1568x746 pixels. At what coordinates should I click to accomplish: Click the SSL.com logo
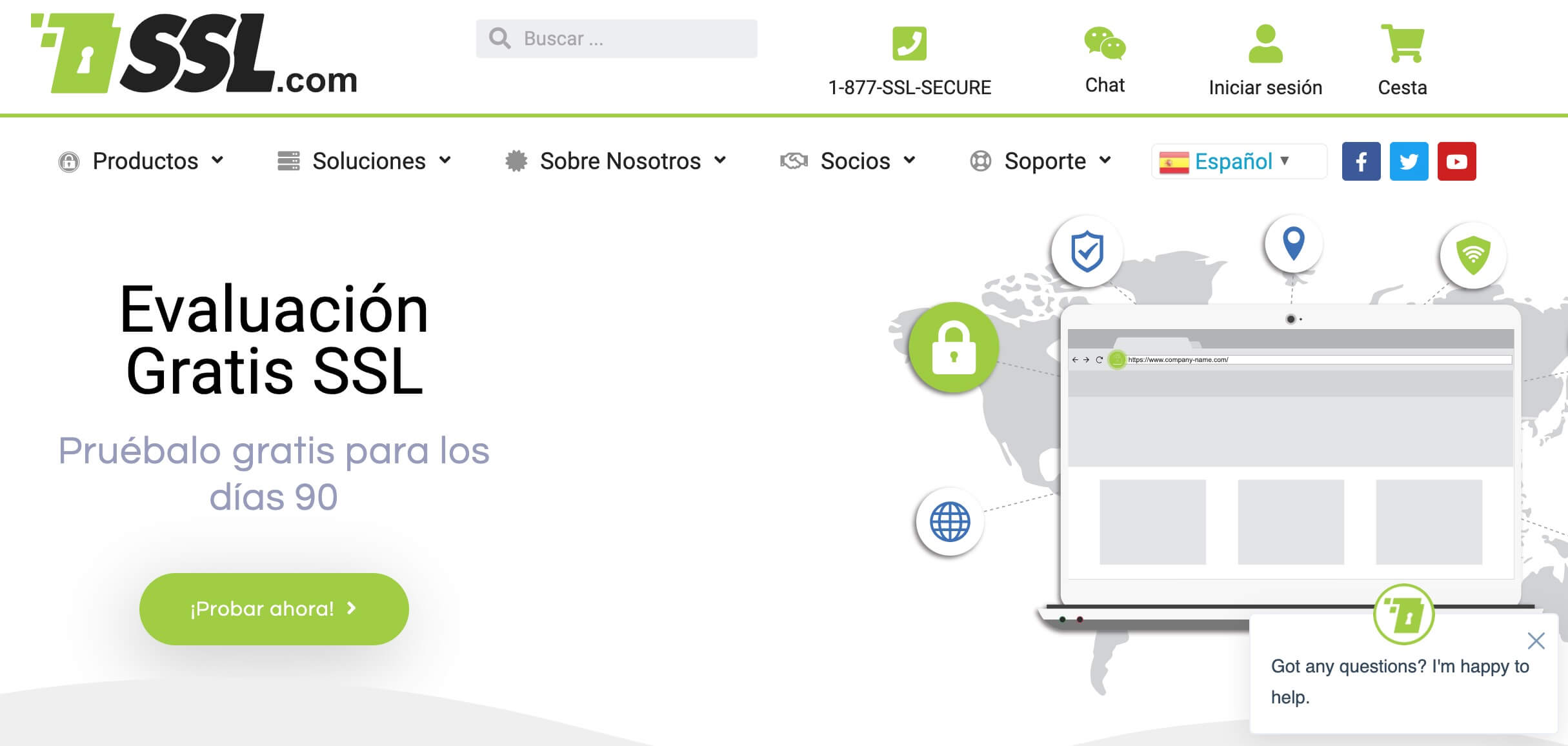(194, 54)
